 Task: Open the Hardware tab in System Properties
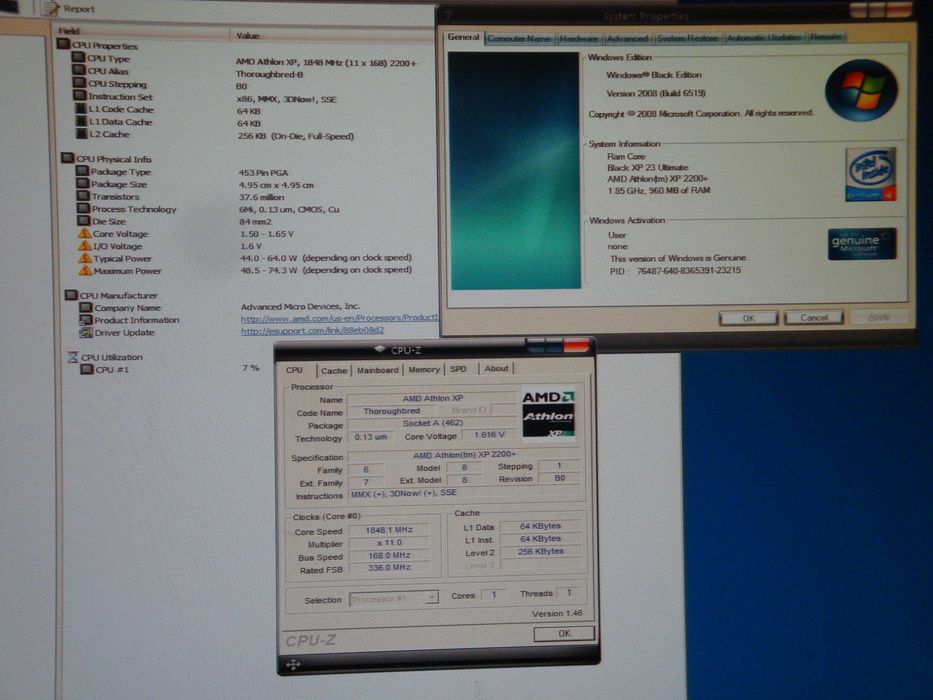[x=578, y=39]
